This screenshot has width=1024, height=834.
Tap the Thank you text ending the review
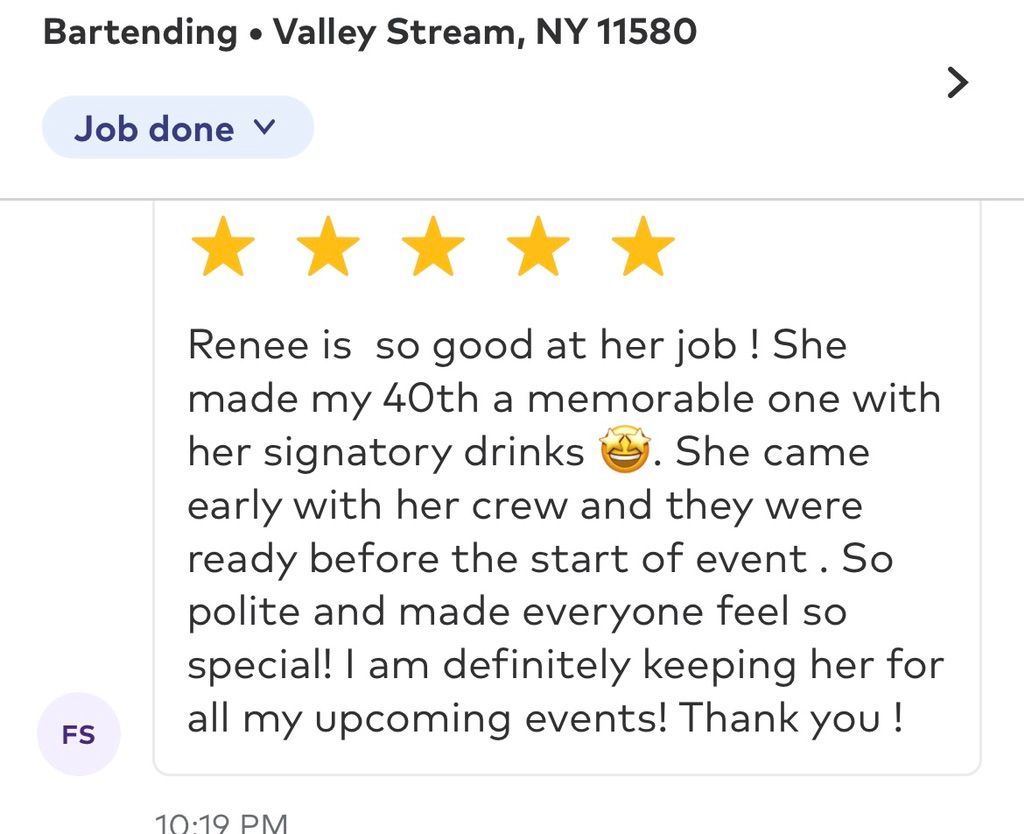pos(792,717)
